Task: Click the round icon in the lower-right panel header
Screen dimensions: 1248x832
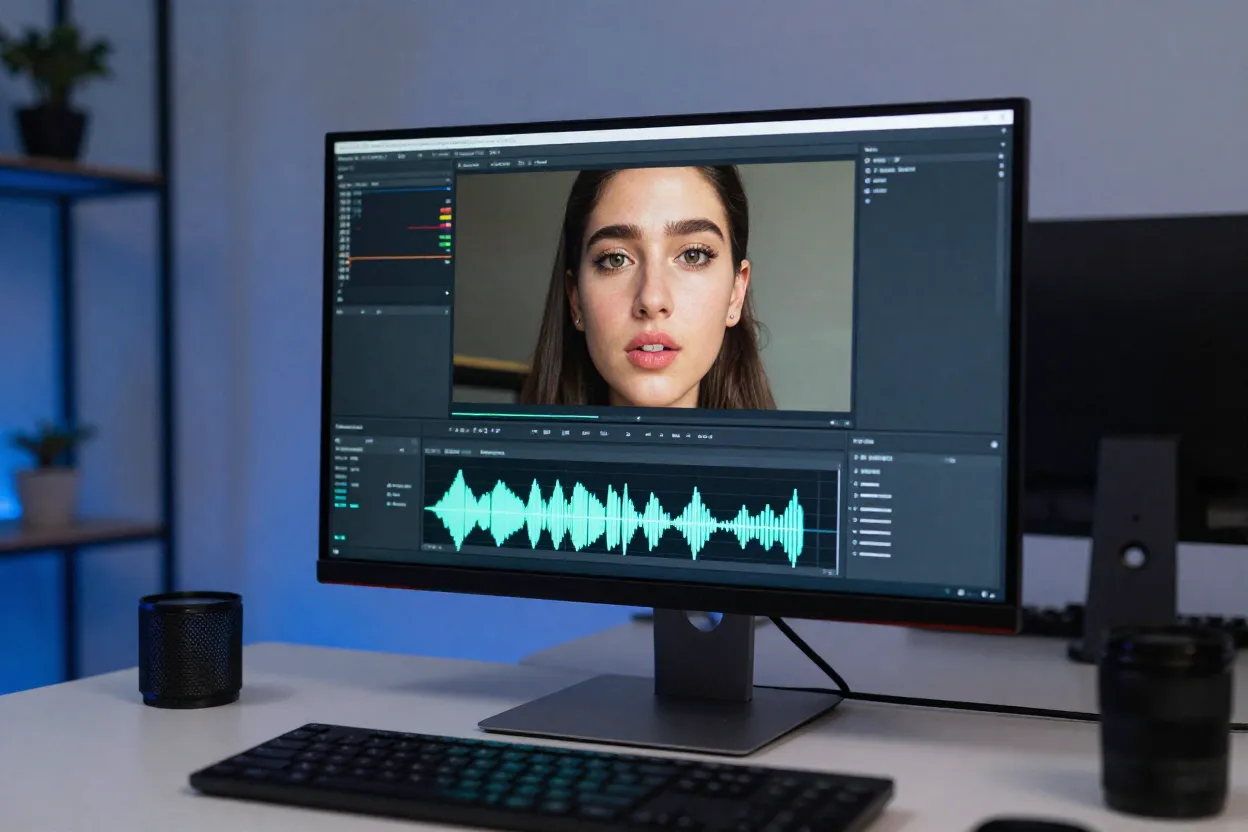Action: tap(994, 444)
